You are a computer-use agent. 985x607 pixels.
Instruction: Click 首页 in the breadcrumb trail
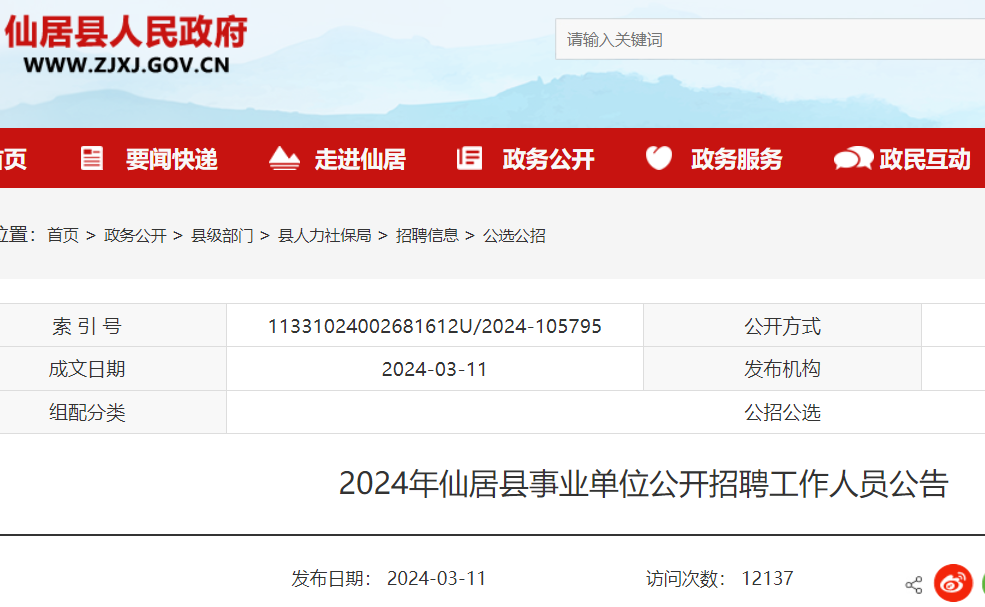pyautogui.click(x=63, y=236)
